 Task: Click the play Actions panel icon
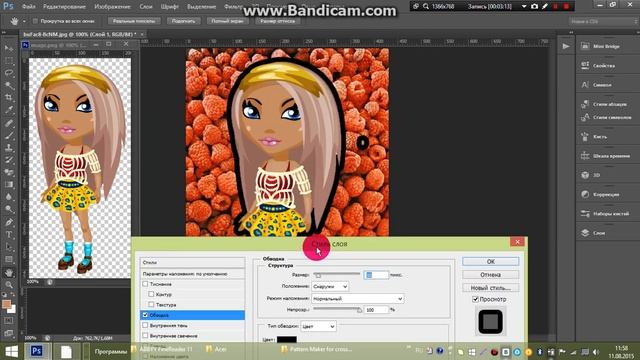click(566, 47)
